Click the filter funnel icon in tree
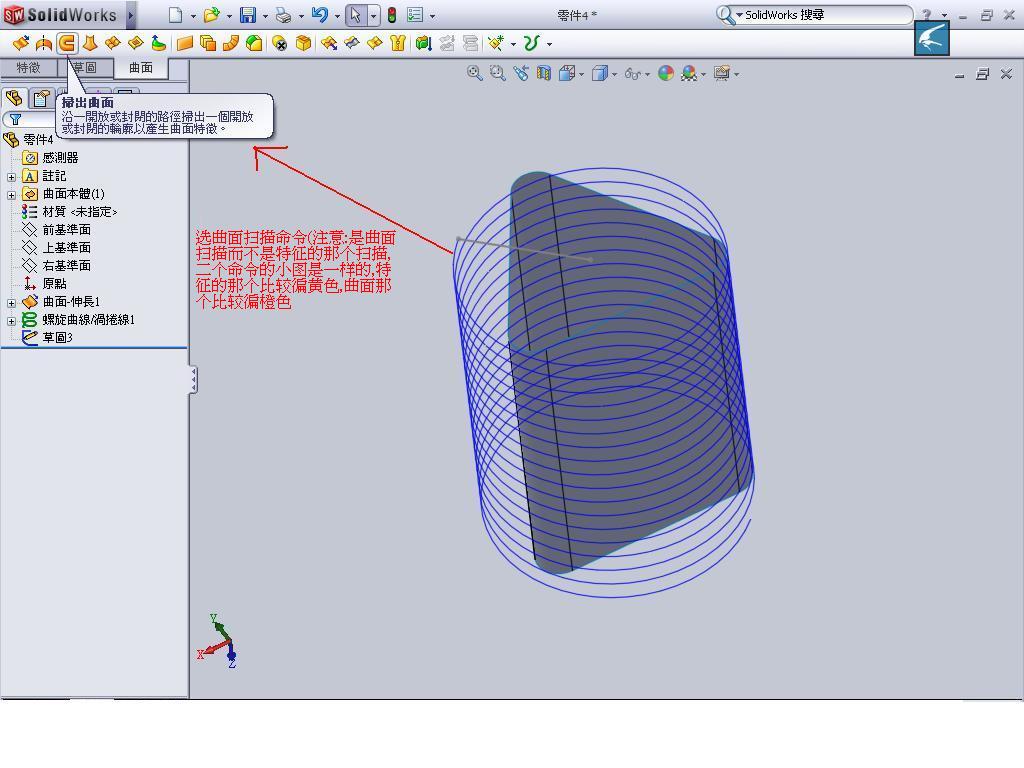The width and height of the screenshot is (1024, 768). 15,120
